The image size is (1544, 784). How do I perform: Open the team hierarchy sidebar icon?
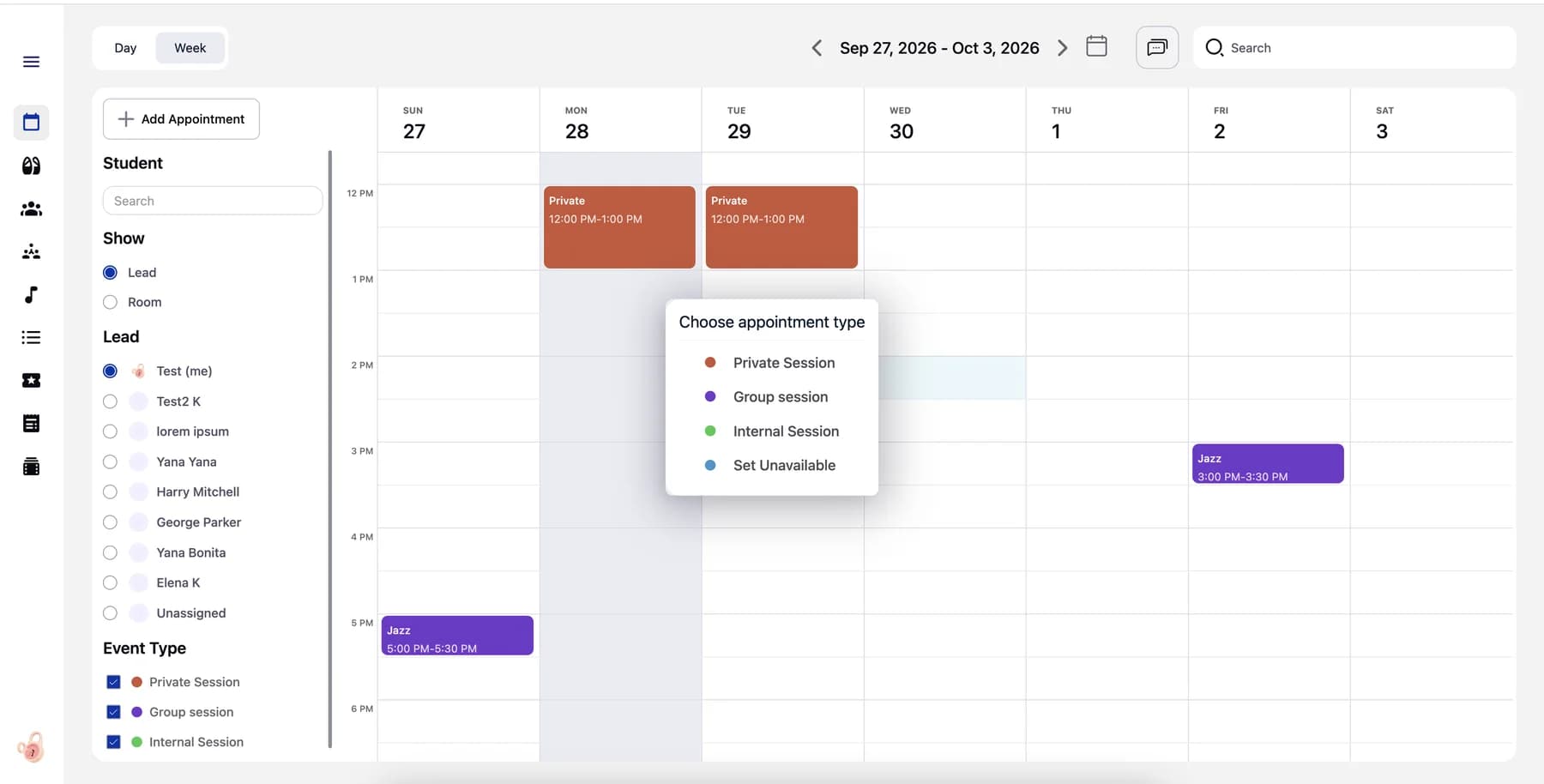(31, 251)
